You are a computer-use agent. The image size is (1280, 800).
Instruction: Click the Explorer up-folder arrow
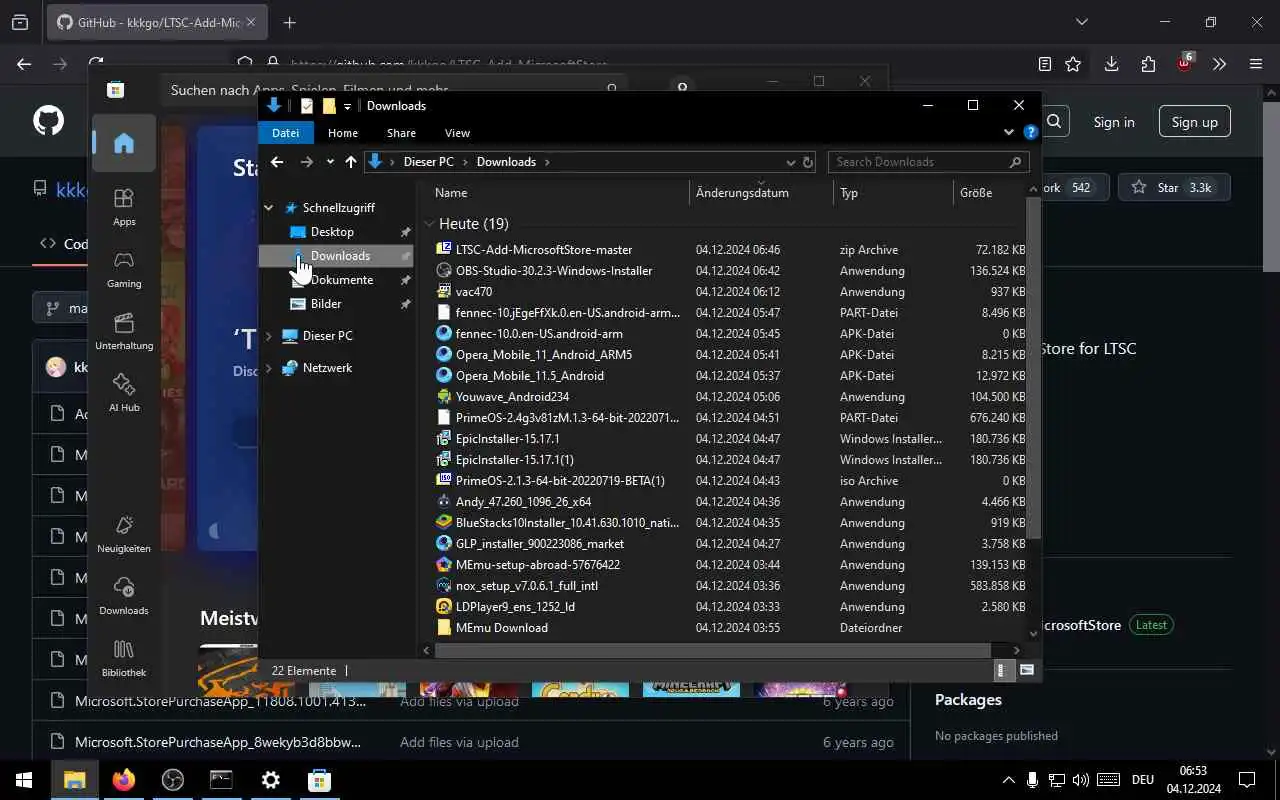350,162
